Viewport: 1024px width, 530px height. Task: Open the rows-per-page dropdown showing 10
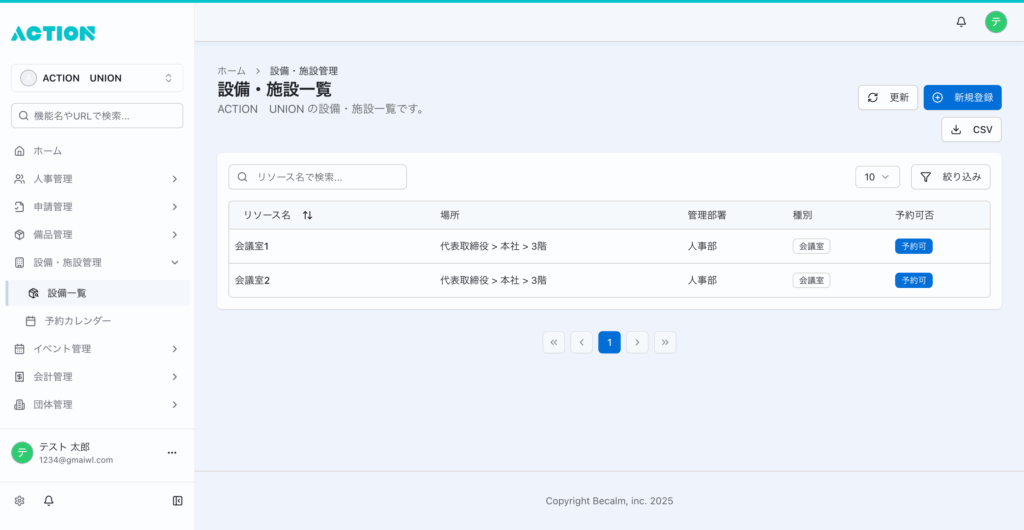(877, 177)
